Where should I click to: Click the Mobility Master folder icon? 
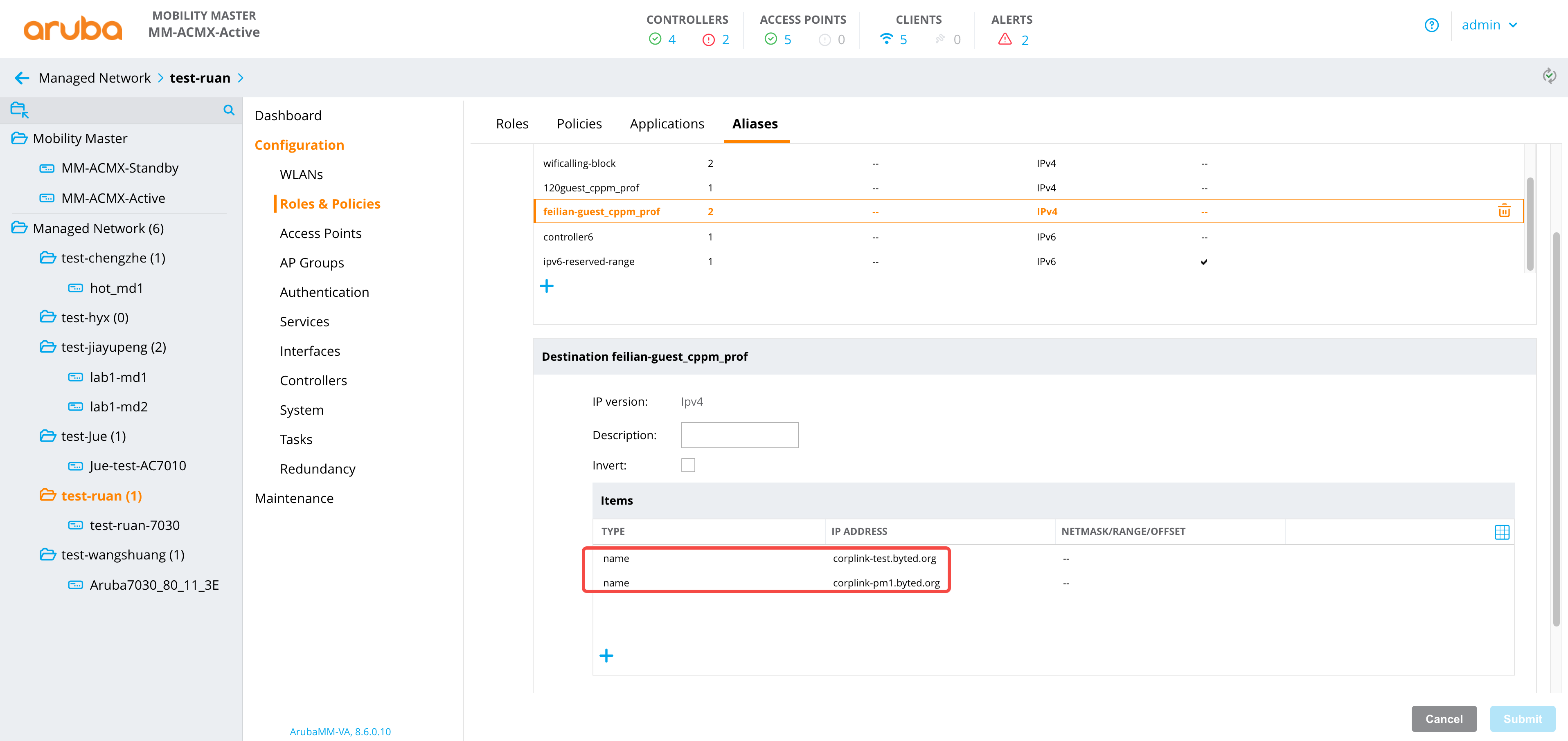pos(20,138)
